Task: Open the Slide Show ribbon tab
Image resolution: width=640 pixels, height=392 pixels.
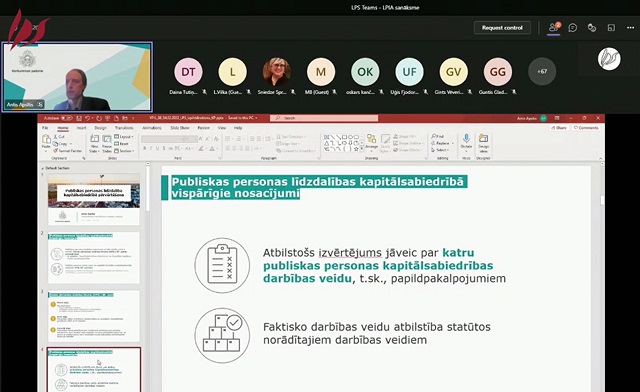Action: coord(180,128)
